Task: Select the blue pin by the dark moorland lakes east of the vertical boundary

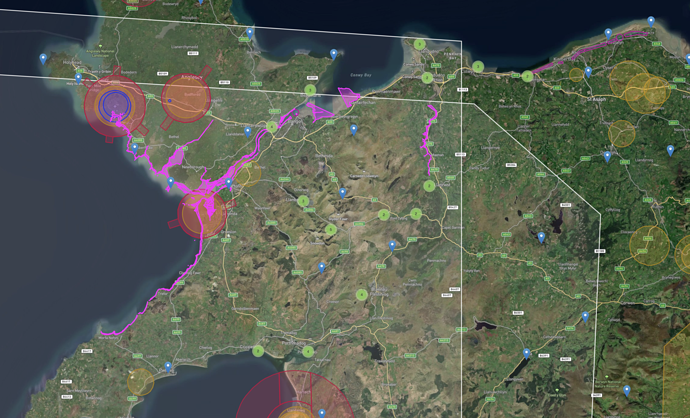Action: click(x=542, y=238)
